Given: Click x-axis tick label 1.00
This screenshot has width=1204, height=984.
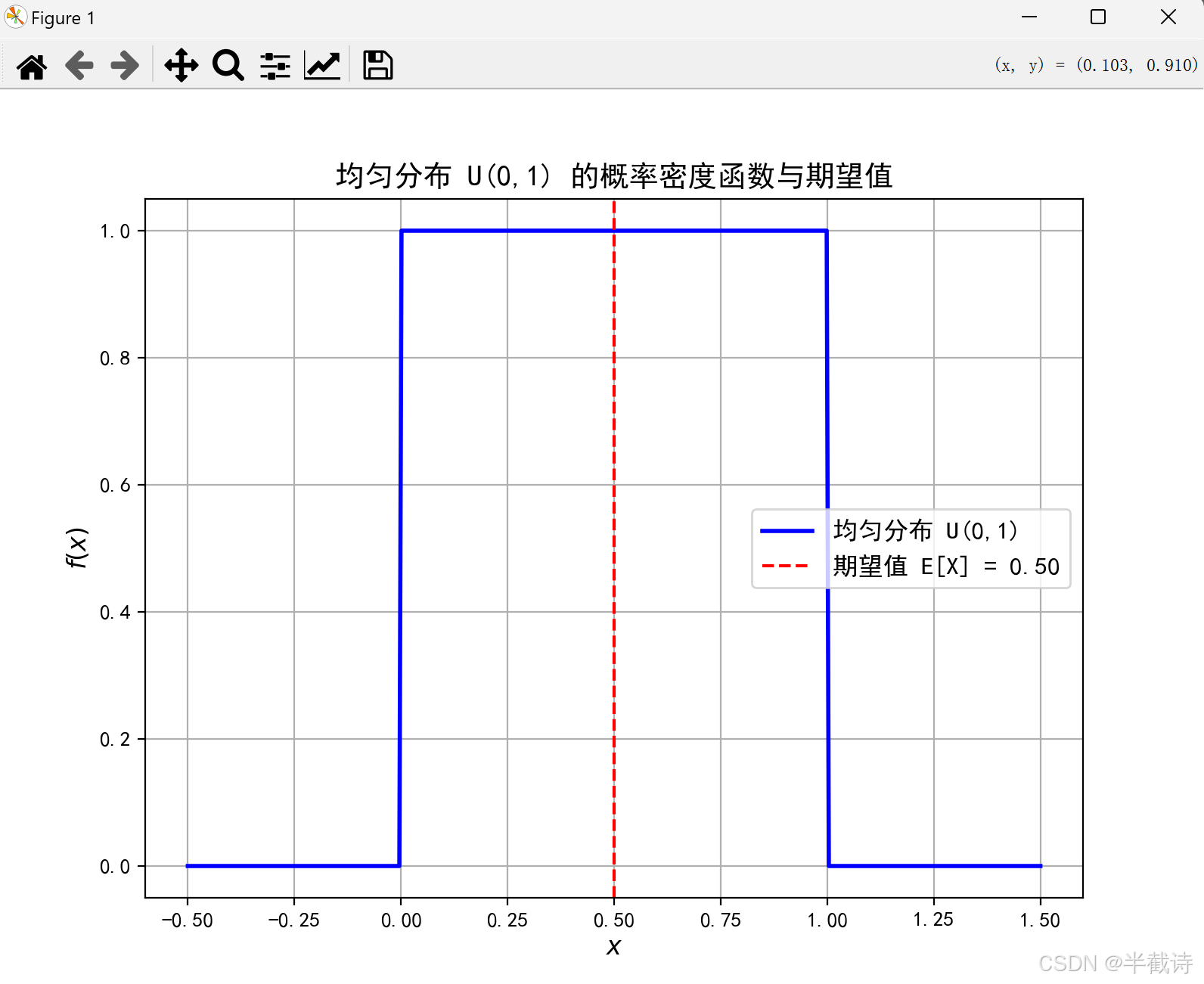Looking at the screenshot, I should click(x=827, y=920).
